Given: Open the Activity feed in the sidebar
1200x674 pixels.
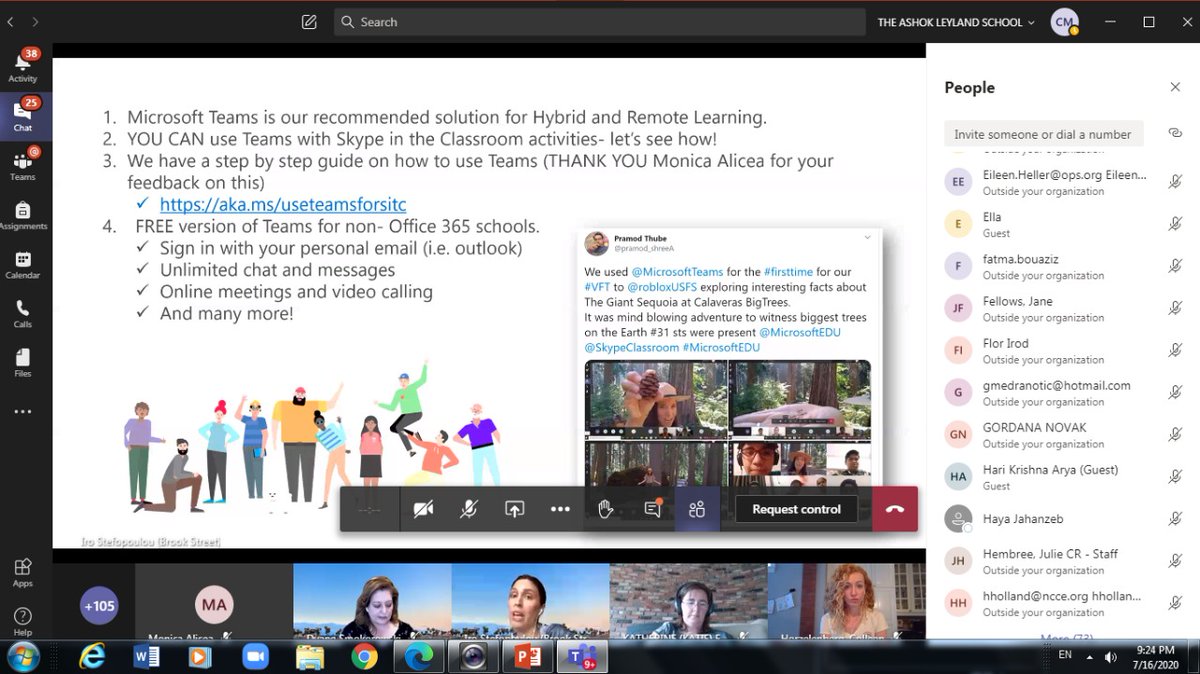Looking at the screenshot, I should click(x=23, y=66).
